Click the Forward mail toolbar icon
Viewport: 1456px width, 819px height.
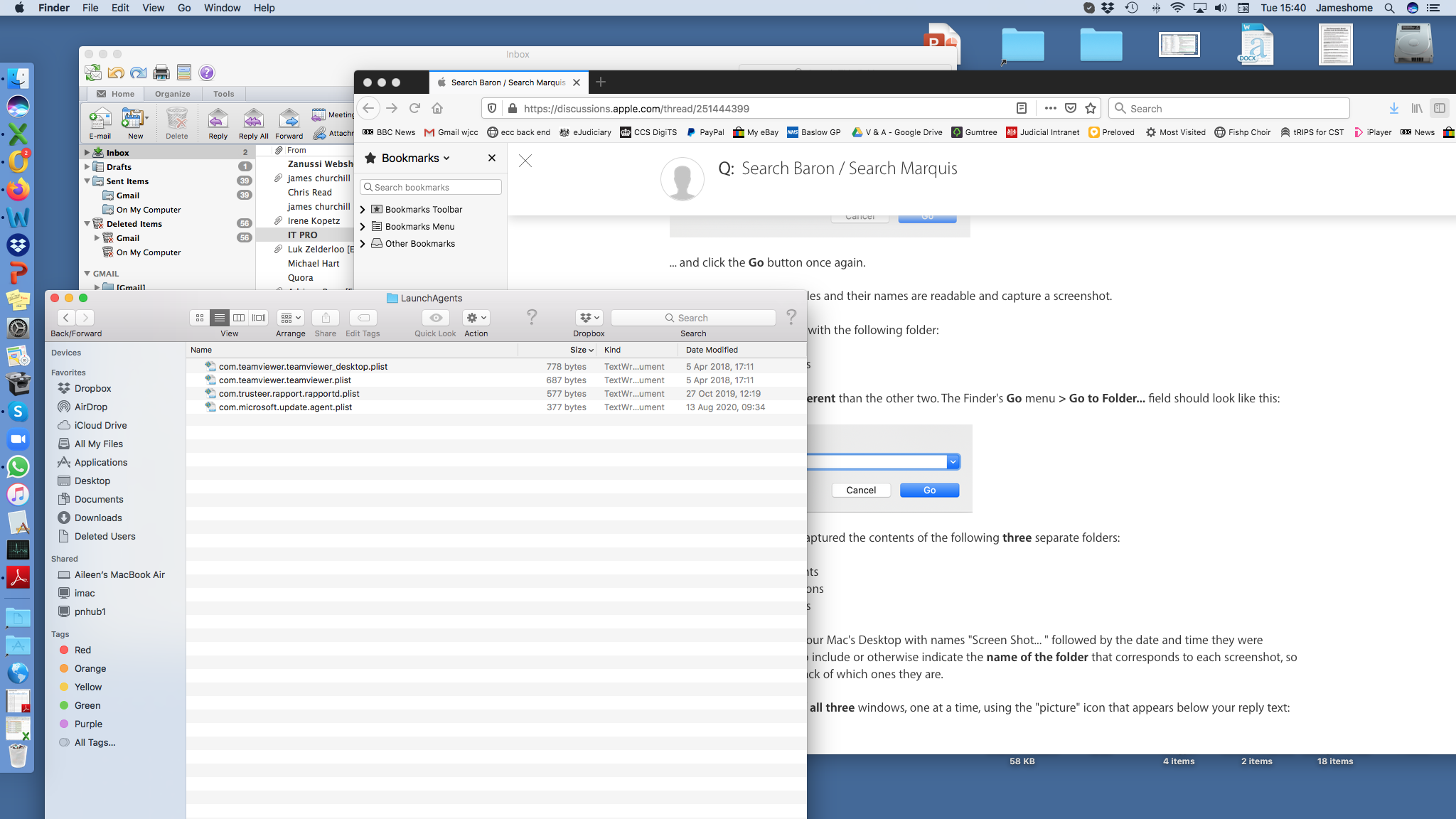coord(289,119)
